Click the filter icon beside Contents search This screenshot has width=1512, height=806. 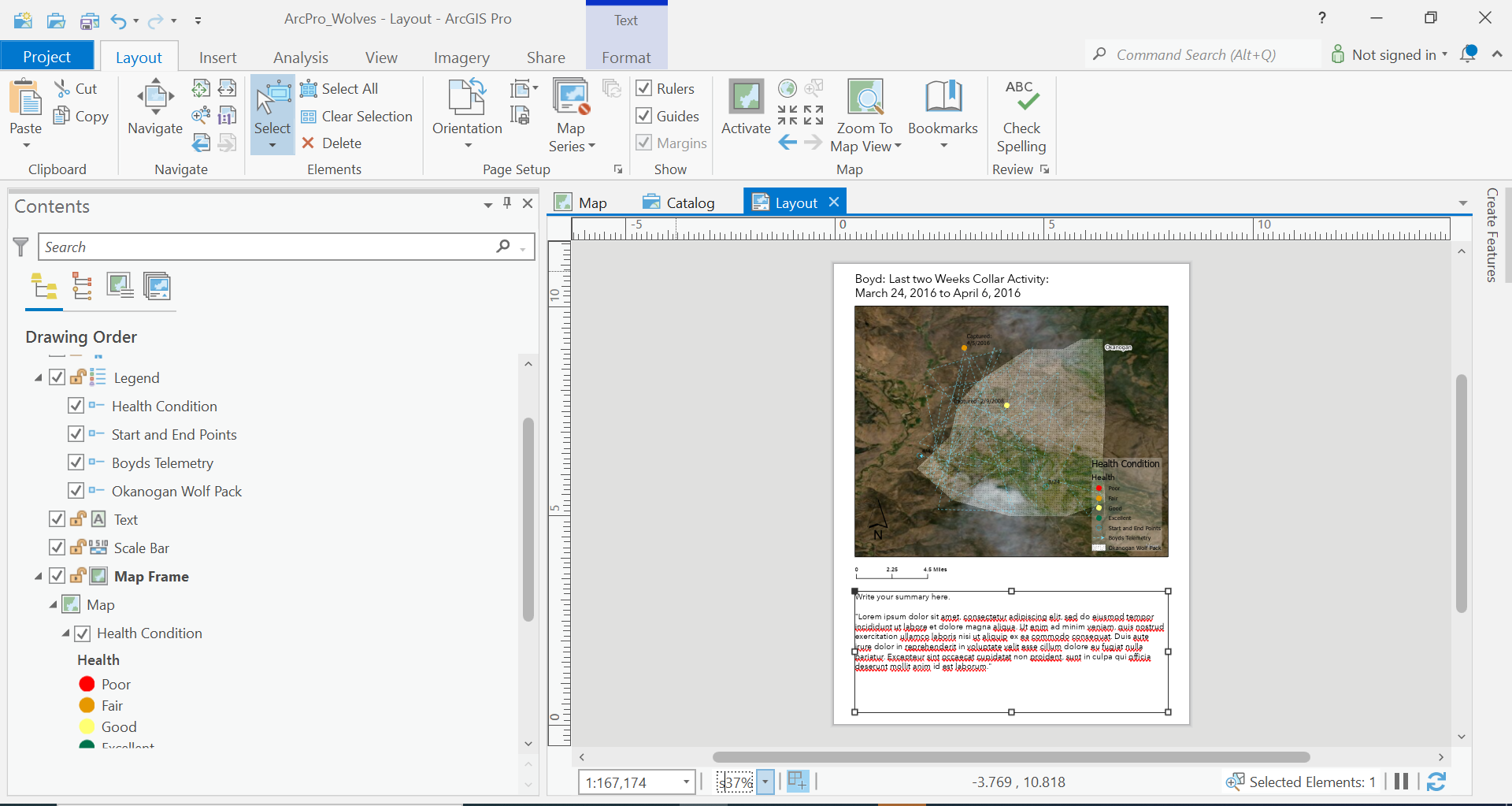21,247
